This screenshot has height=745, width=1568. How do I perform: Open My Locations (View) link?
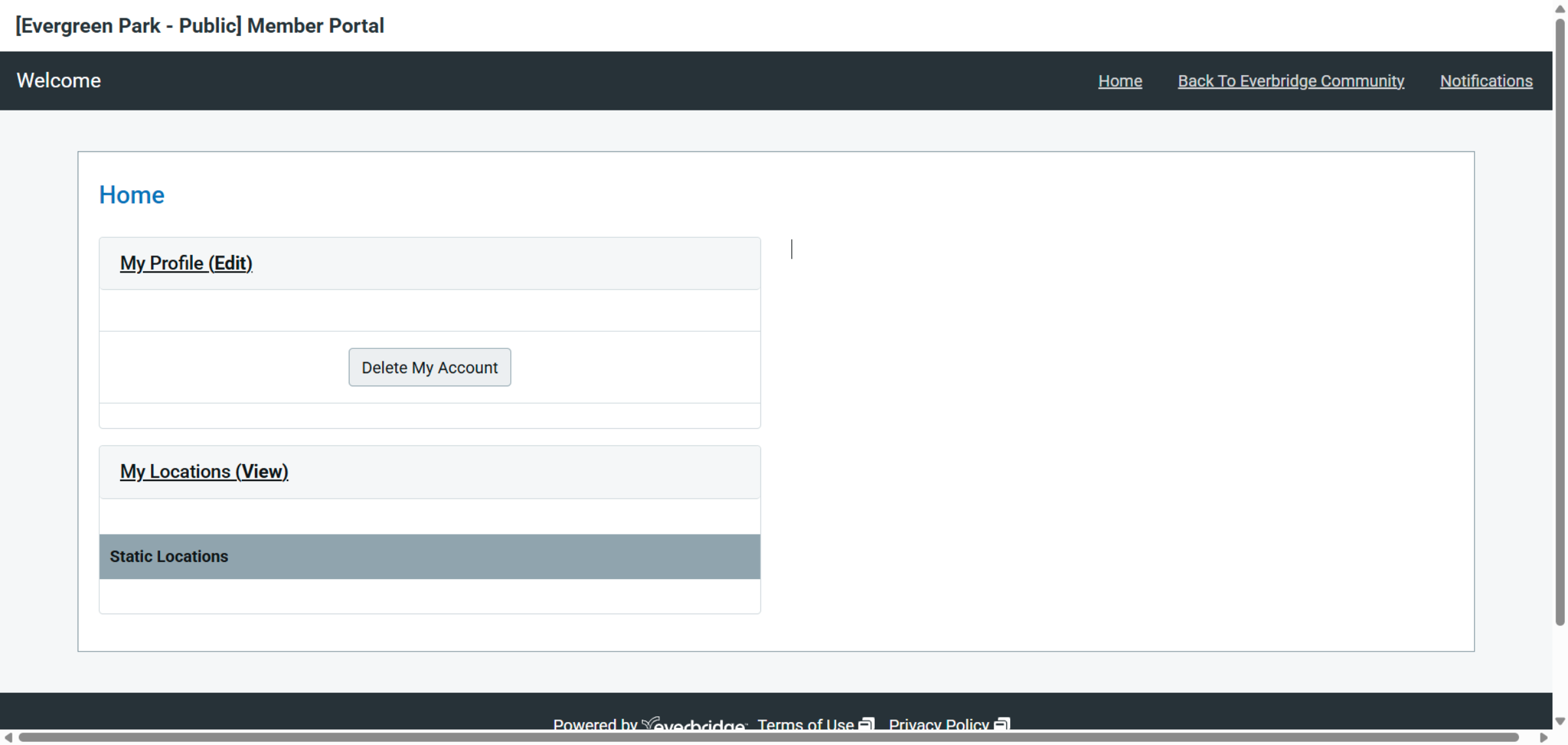[204, 471]
